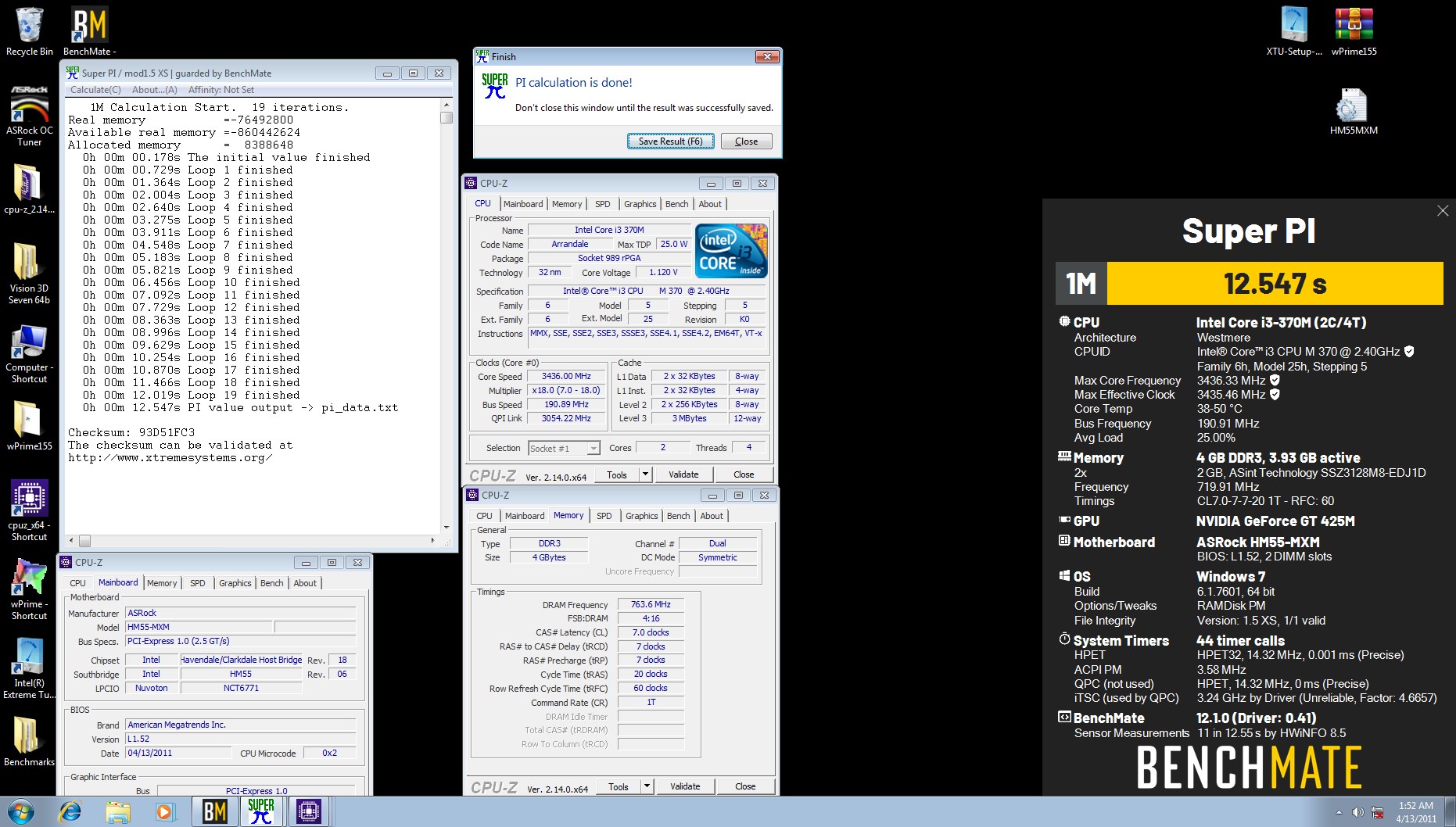Viewport: 1456px width, 827px height.
Task: Open Windows Explorer from the taskbar
Action: coord(117,812)
